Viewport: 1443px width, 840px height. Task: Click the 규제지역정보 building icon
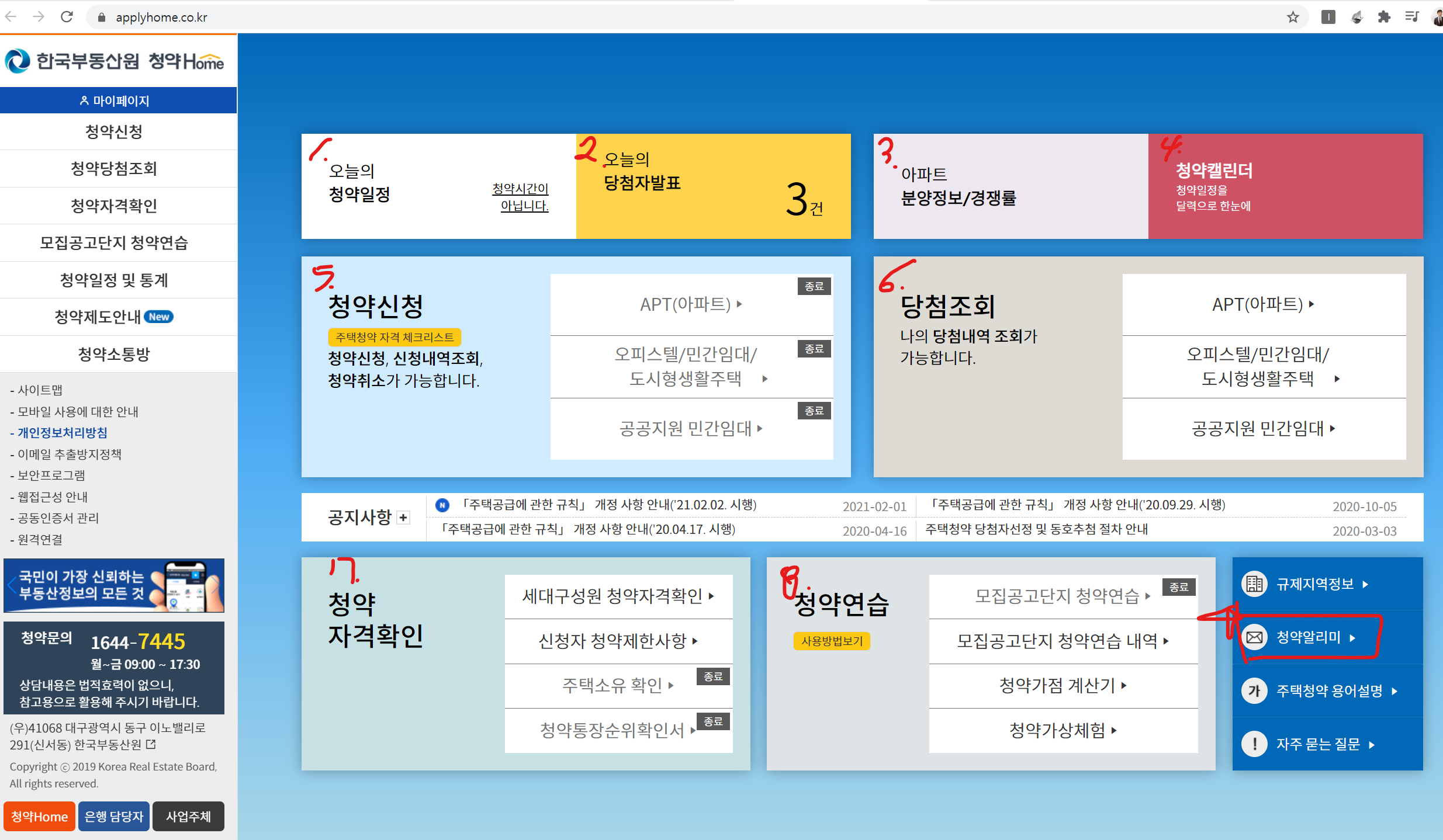[x=1254, y=584]
